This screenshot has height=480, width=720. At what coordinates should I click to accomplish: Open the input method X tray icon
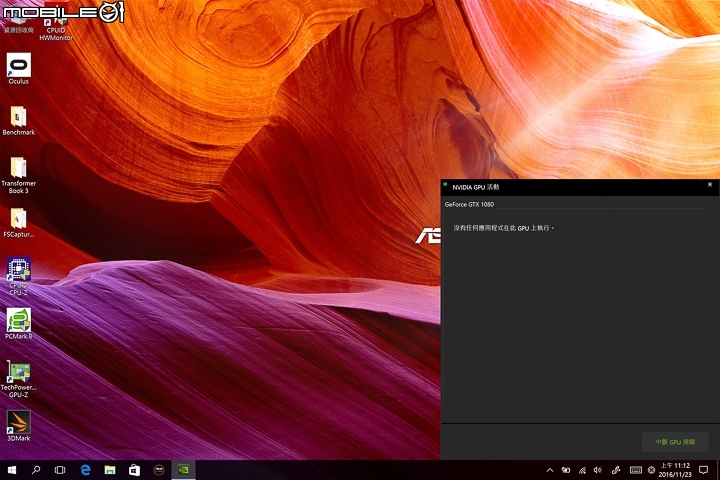coord(651,470)
